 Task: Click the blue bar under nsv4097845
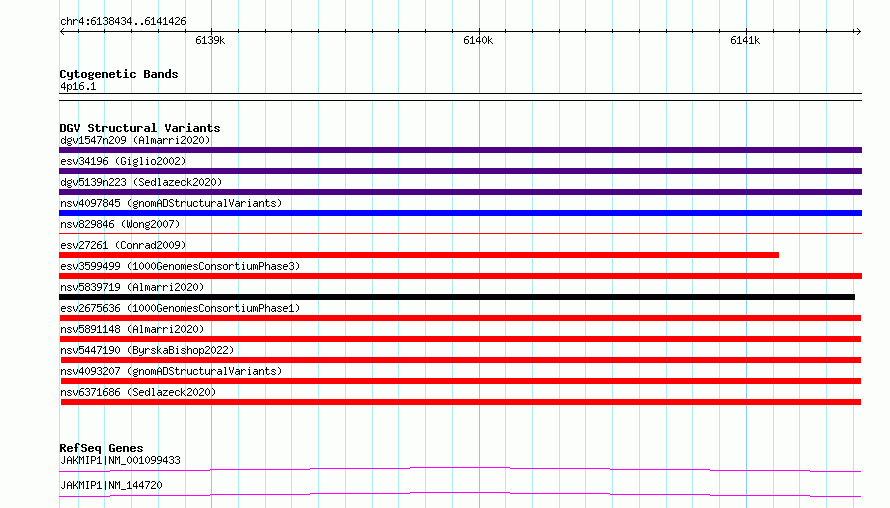tap(460, 213)
